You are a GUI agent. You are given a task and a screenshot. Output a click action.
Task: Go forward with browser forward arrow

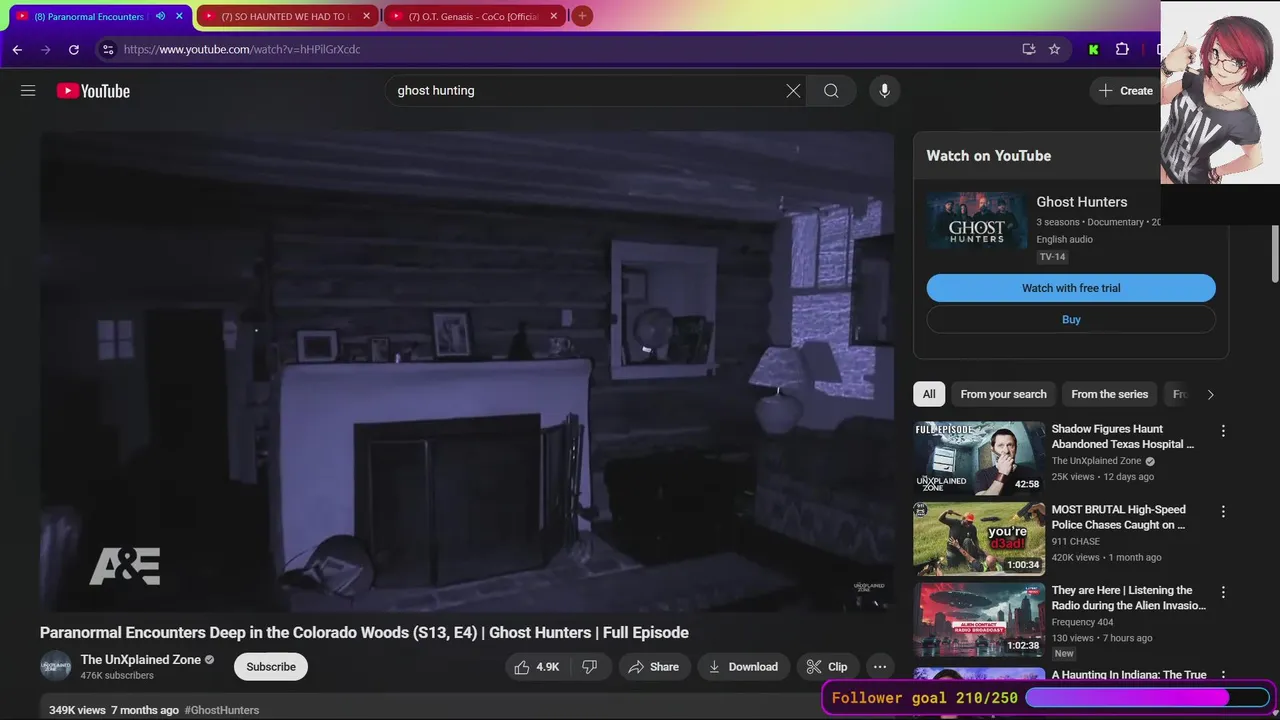point(45,49)
